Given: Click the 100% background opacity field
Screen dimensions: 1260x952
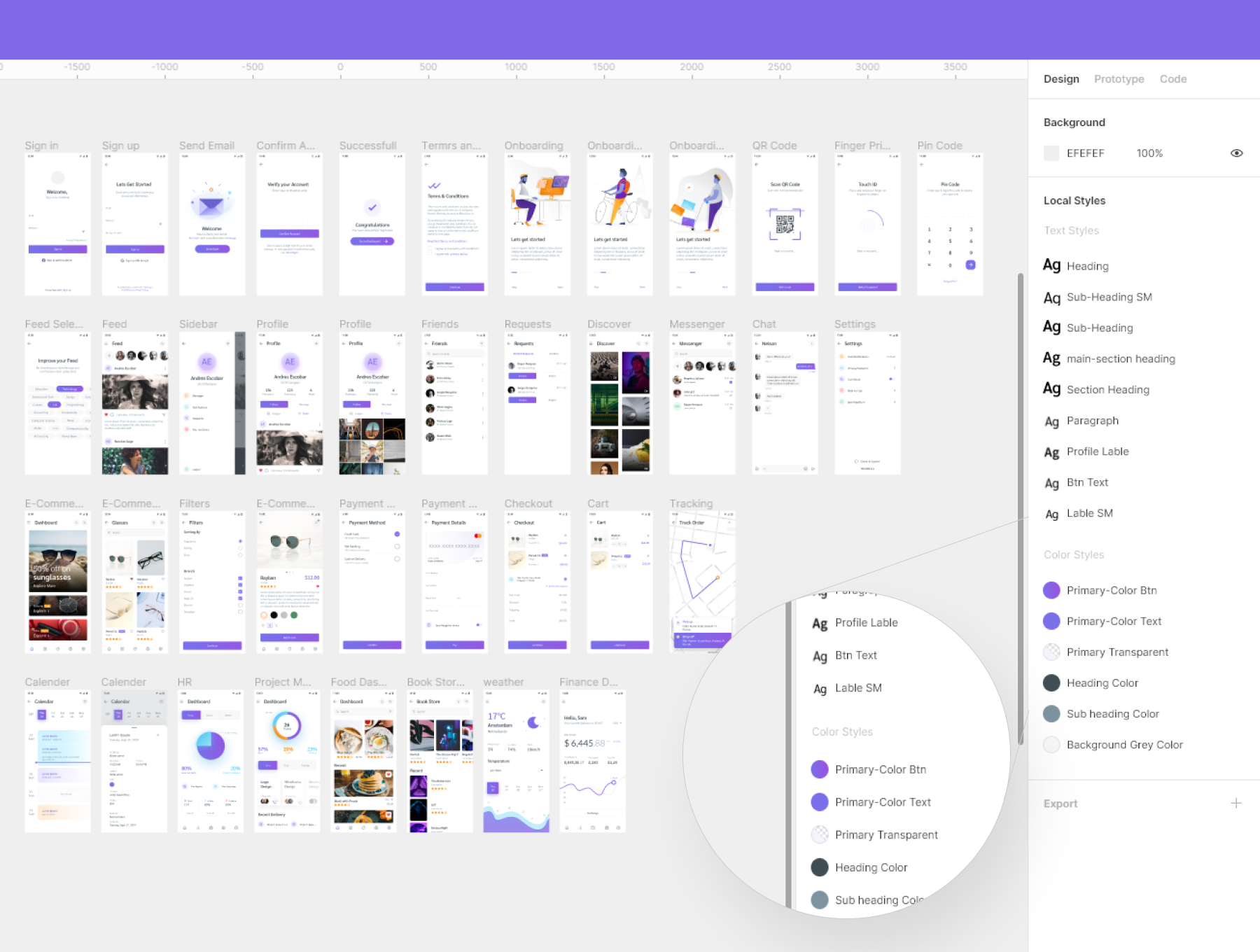Looking at the screenshot, I should pyautogui.click(x=1149, y=153).
